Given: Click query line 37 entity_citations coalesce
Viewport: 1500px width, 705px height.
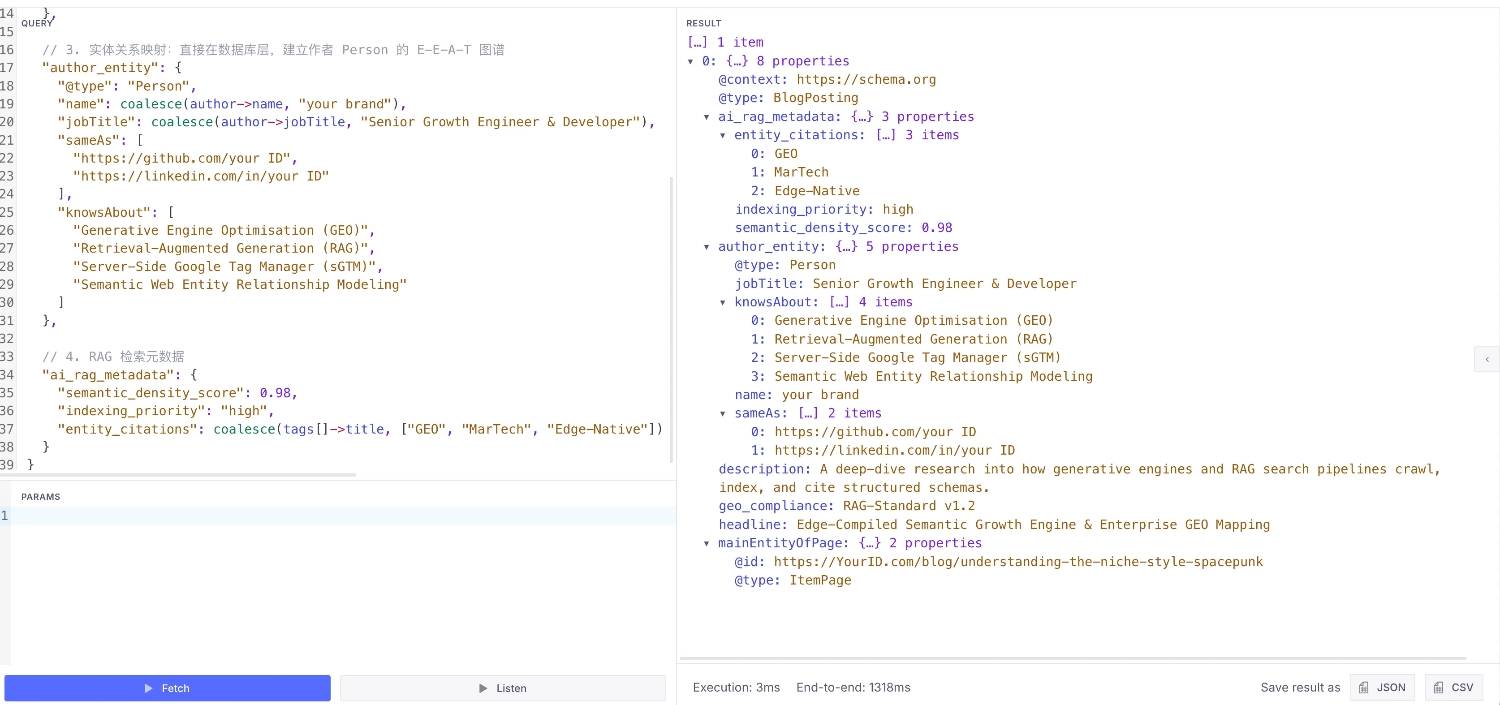Looking at the screenshot, I should (360, 429).
